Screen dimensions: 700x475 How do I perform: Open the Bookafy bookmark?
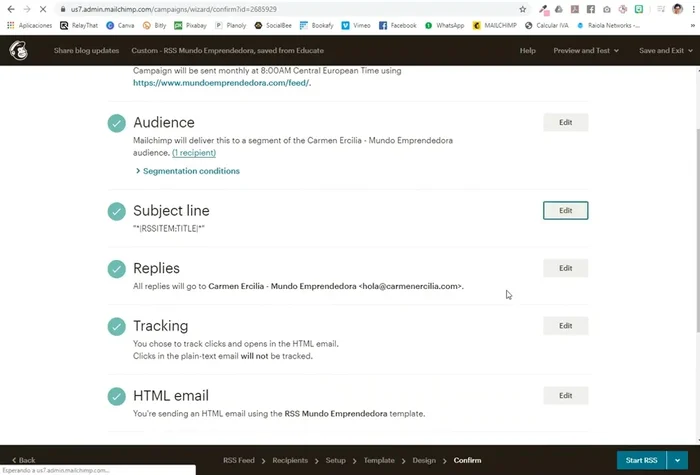click(317, 25)
